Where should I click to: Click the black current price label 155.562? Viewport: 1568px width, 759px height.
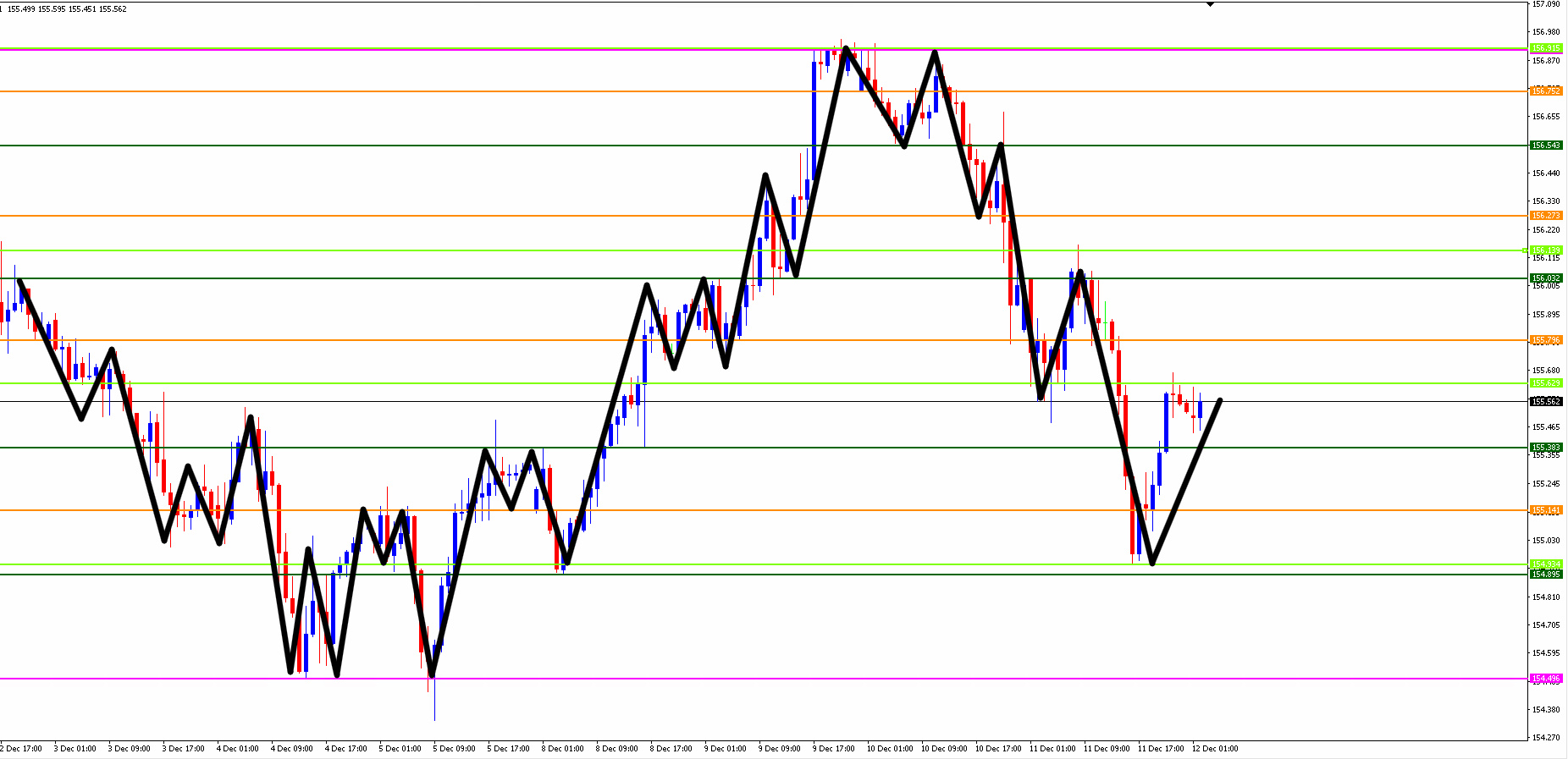tap(1546, 402)
